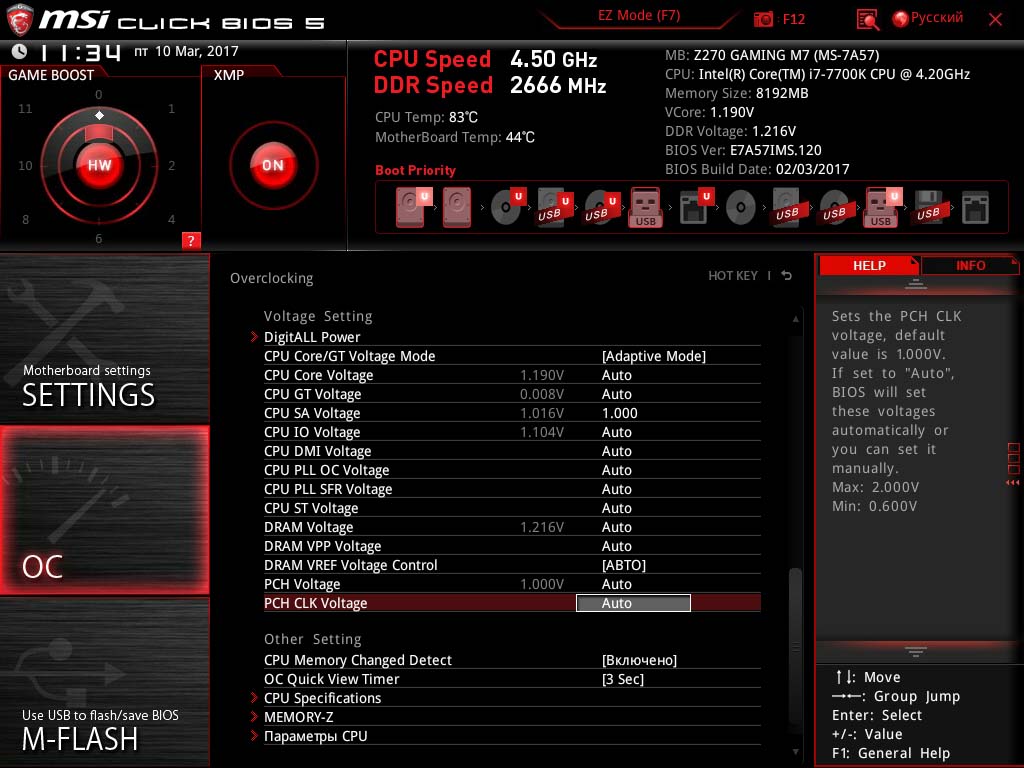
Task: Open the M-FLASH section
Action: [104, 682]
